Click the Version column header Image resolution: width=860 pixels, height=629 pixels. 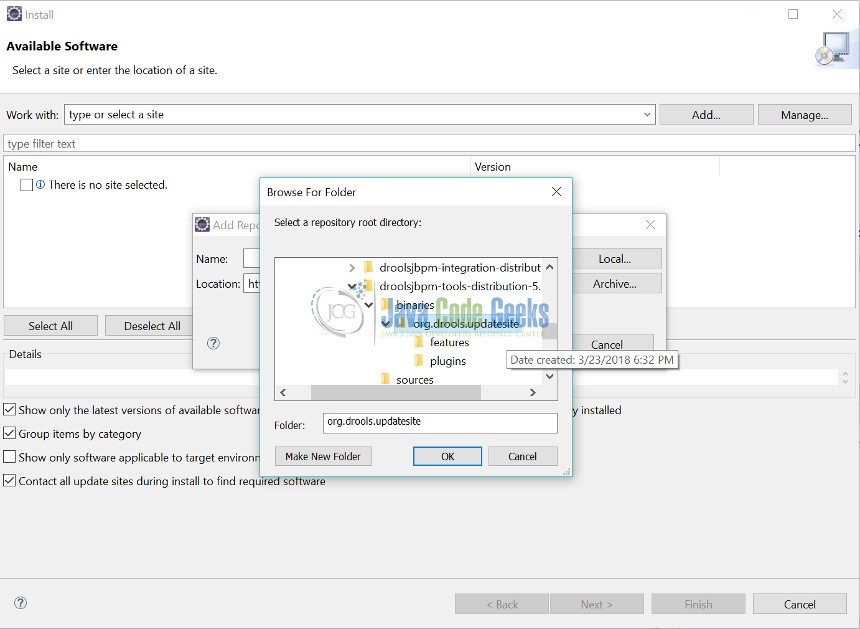pyautogui.click(x=493, y=167)
